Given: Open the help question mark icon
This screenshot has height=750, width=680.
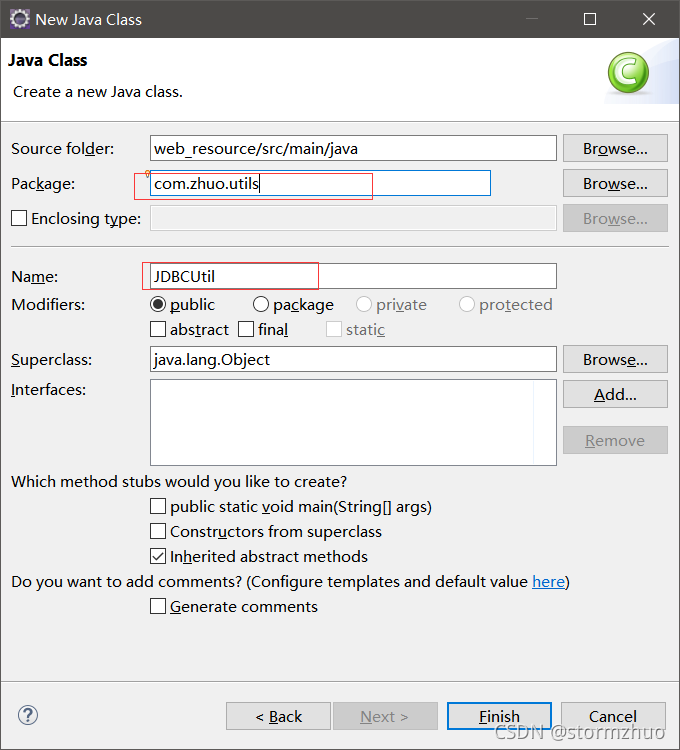Looking at the screenshot, I should 28,715.
